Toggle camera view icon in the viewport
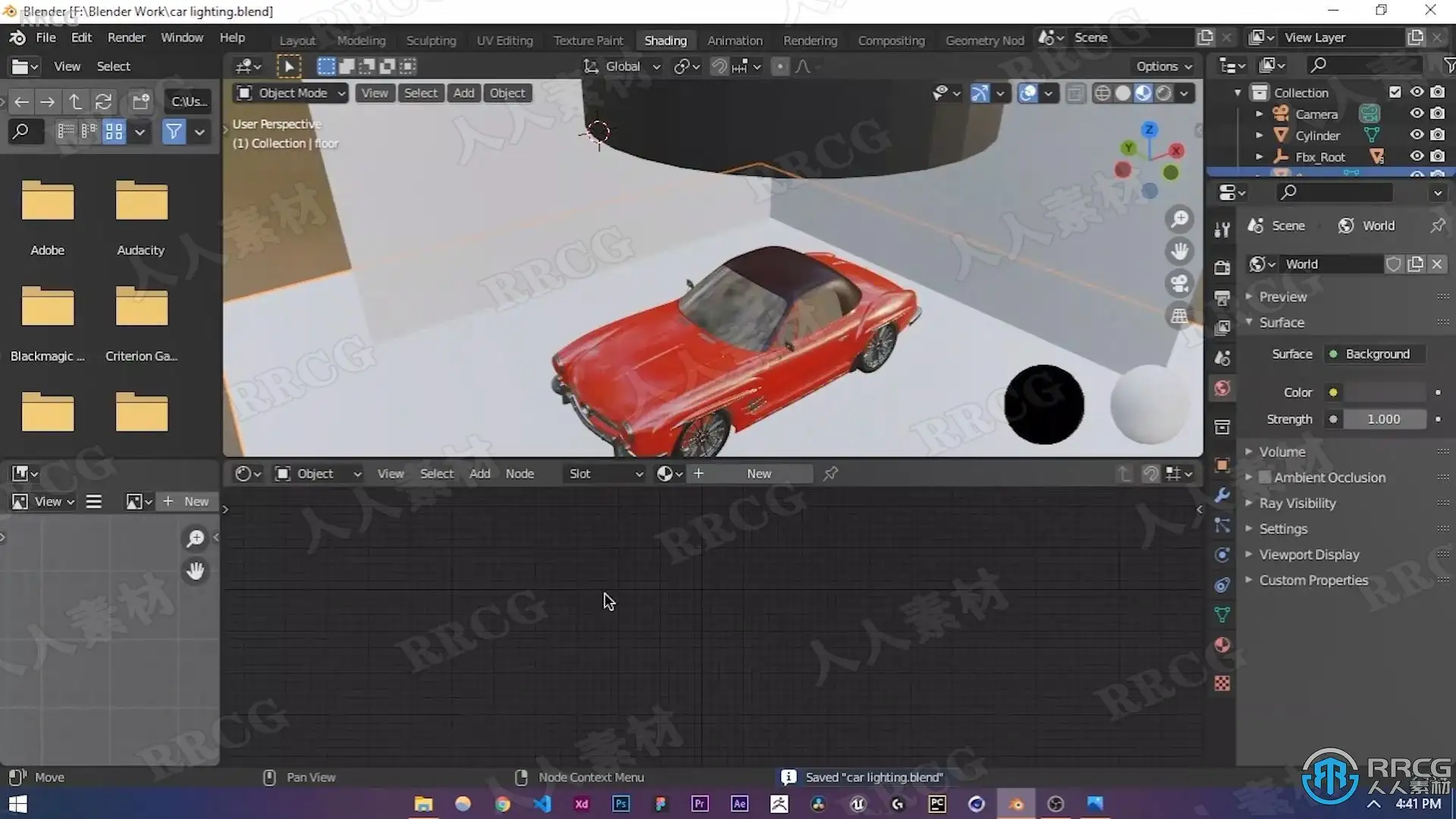Screen dimensions: 1456x819 (x=1179, y=284)
